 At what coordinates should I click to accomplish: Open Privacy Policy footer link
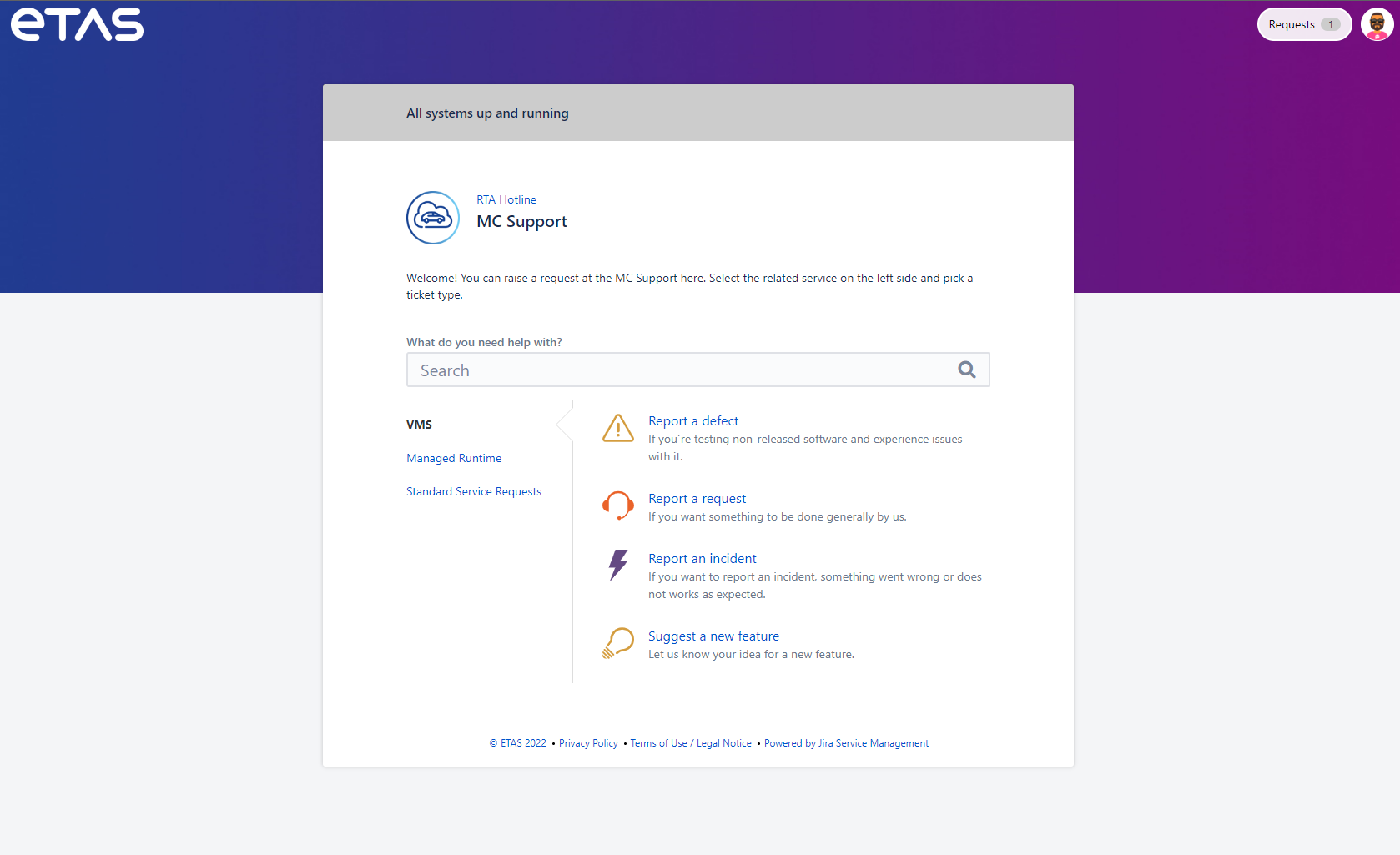coord(588,743)
